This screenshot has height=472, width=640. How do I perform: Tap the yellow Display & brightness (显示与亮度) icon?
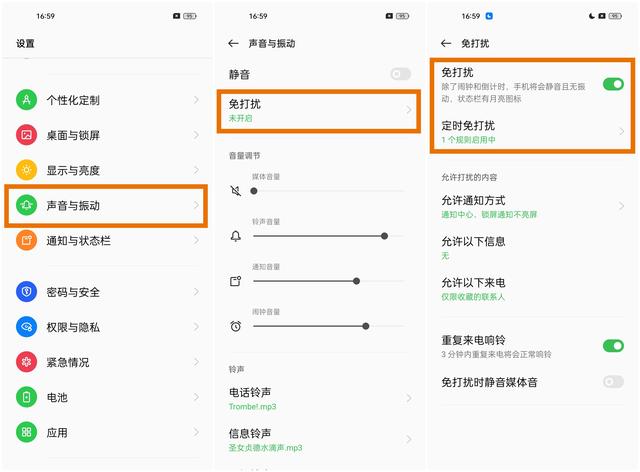[27, 170]
